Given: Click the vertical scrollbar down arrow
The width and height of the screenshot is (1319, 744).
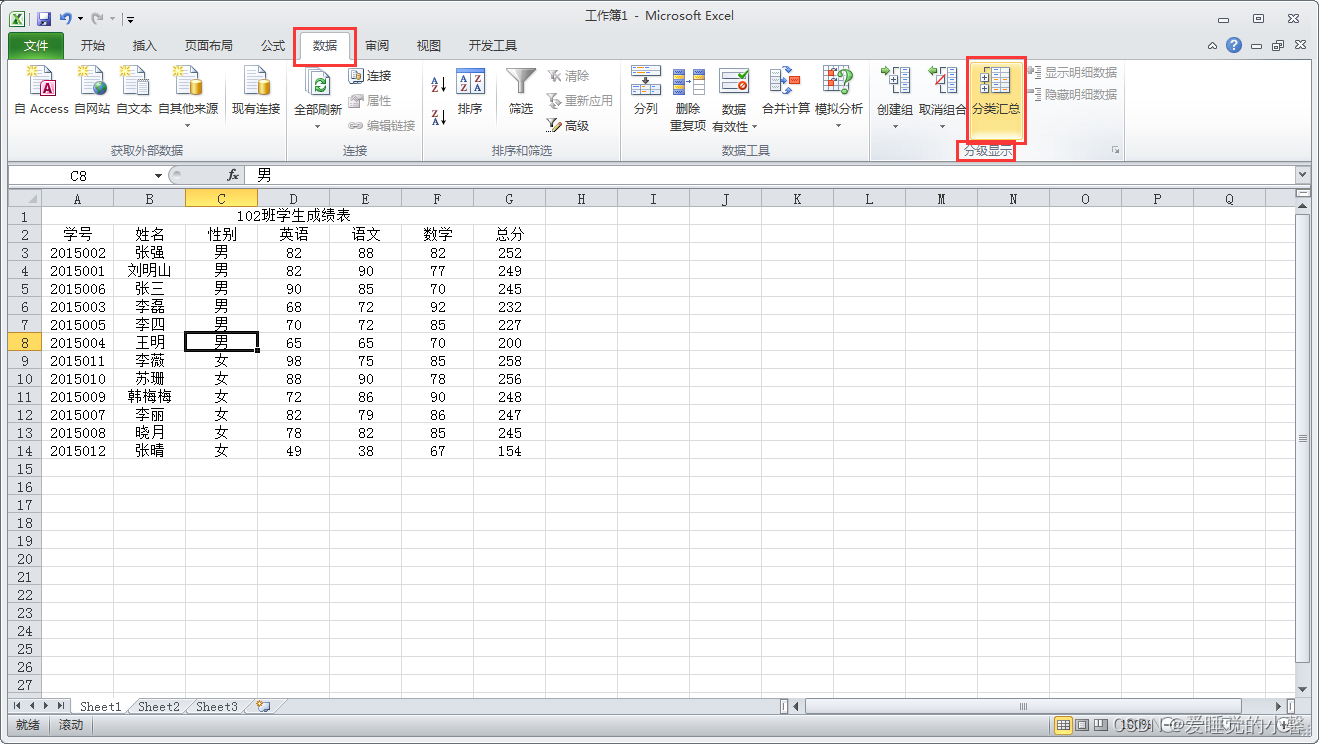Looking at the screenshot, I should [x=1302, y=689].
